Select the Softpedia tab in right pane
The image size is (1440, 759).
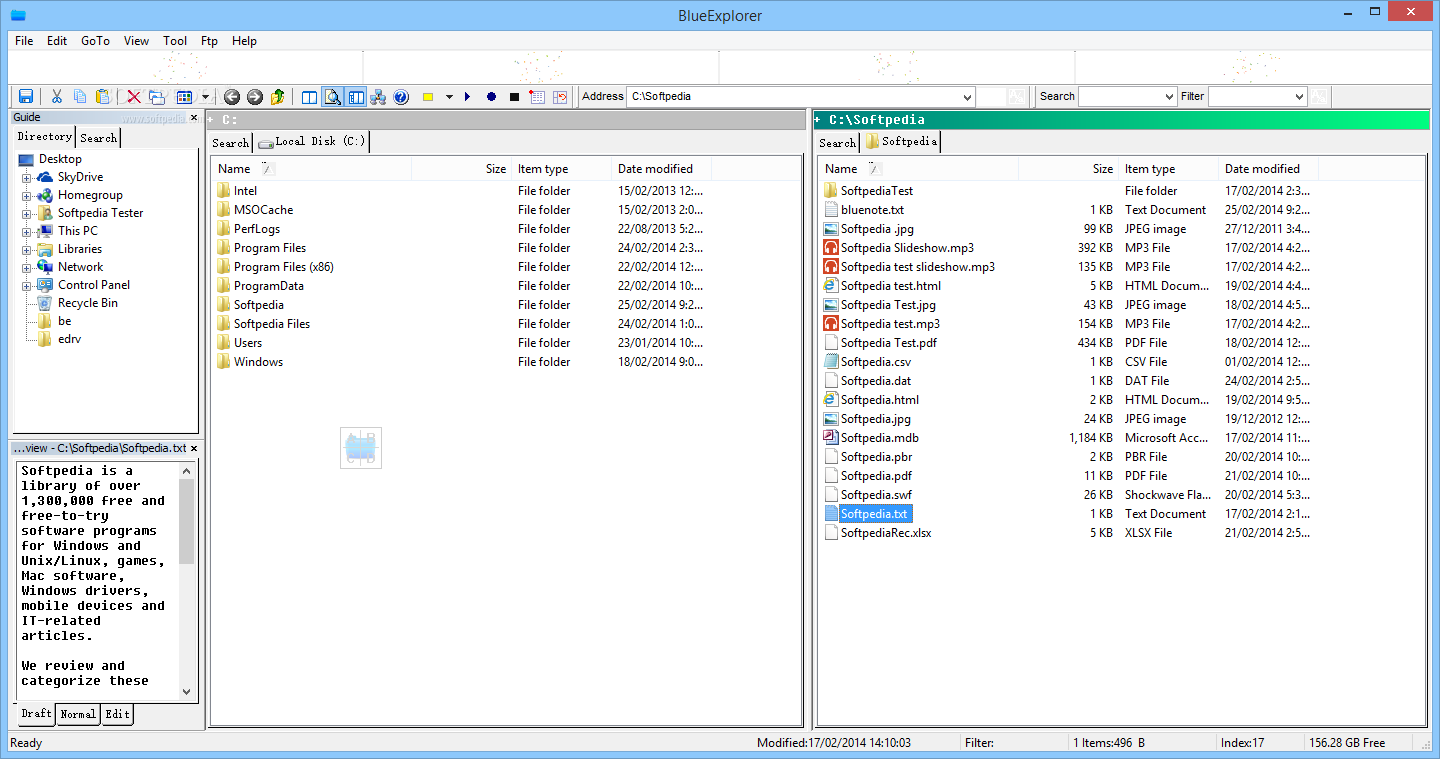(x=901, y=142)
